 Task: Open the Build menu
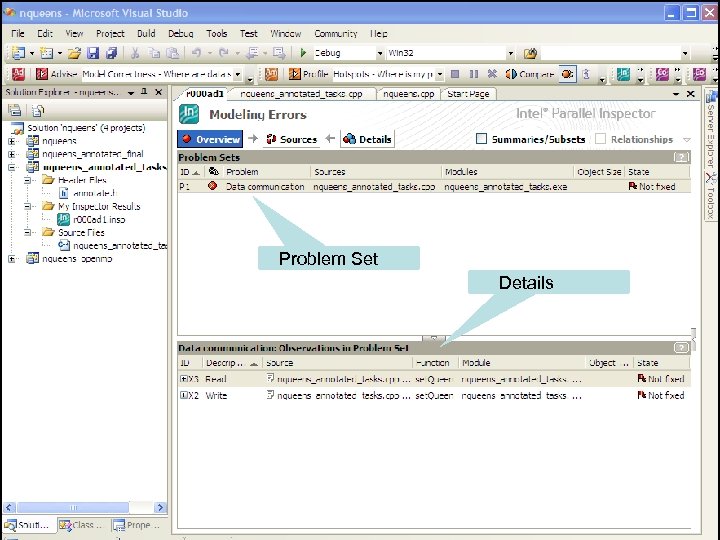tap(146, 34)
